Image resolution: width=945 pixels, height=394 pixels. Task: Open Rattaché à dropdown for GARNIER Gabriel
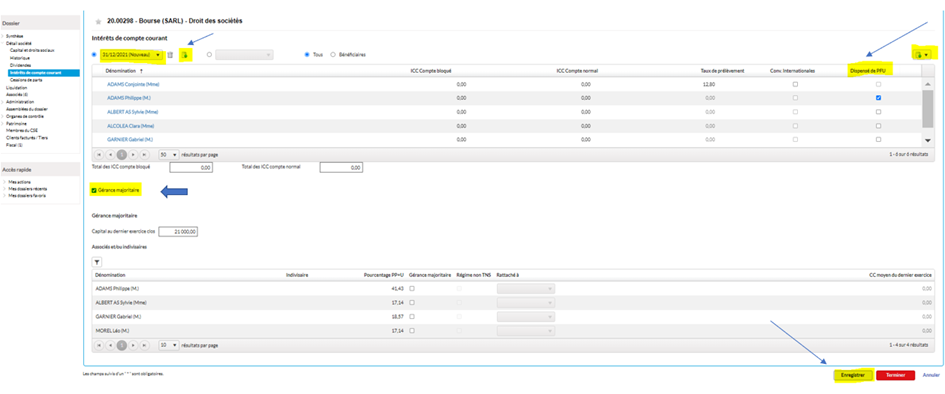click(526, 317)
